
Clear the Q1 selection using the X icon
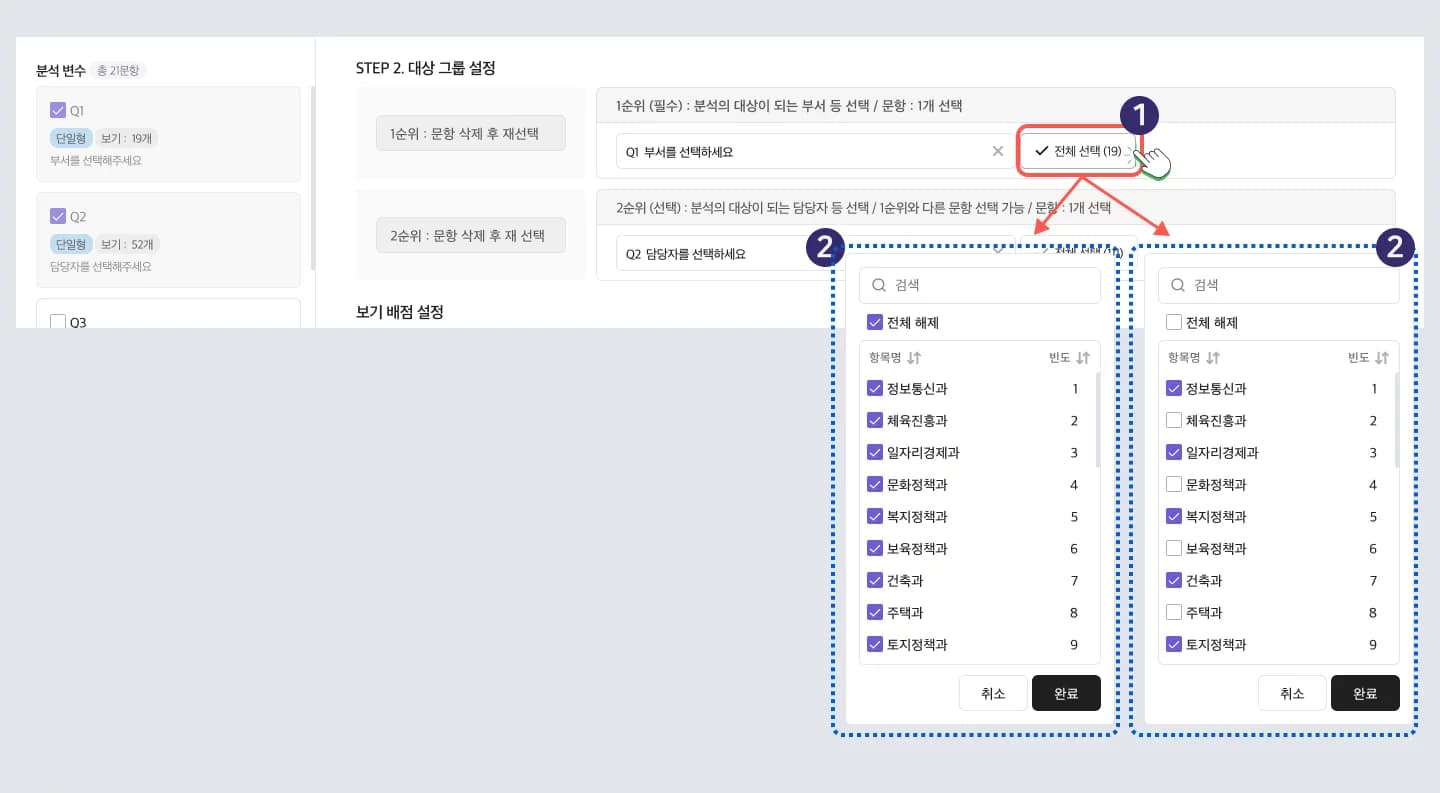click(x=997, y=151)
